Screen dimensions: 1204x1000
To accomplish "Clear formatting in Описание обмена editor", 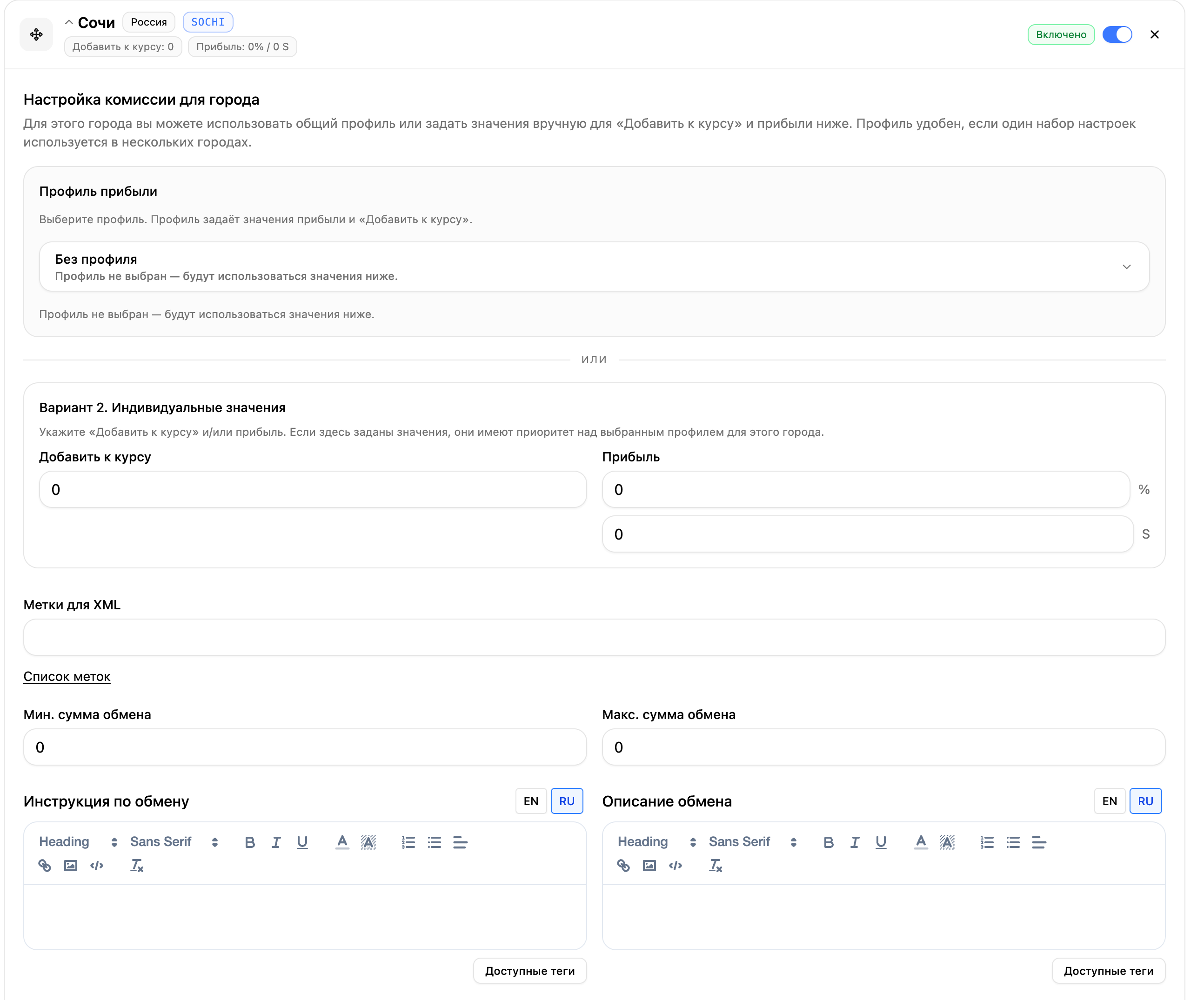I will coord(716,865).
